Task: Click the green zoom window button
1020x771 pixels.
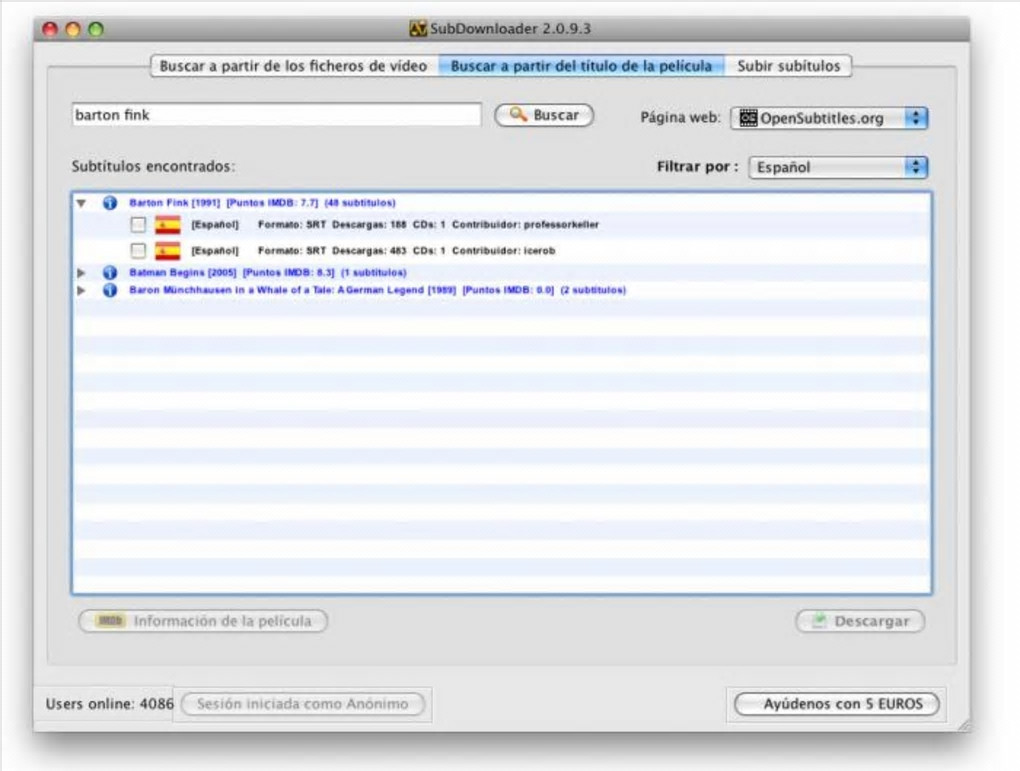Action: (96, 29)
